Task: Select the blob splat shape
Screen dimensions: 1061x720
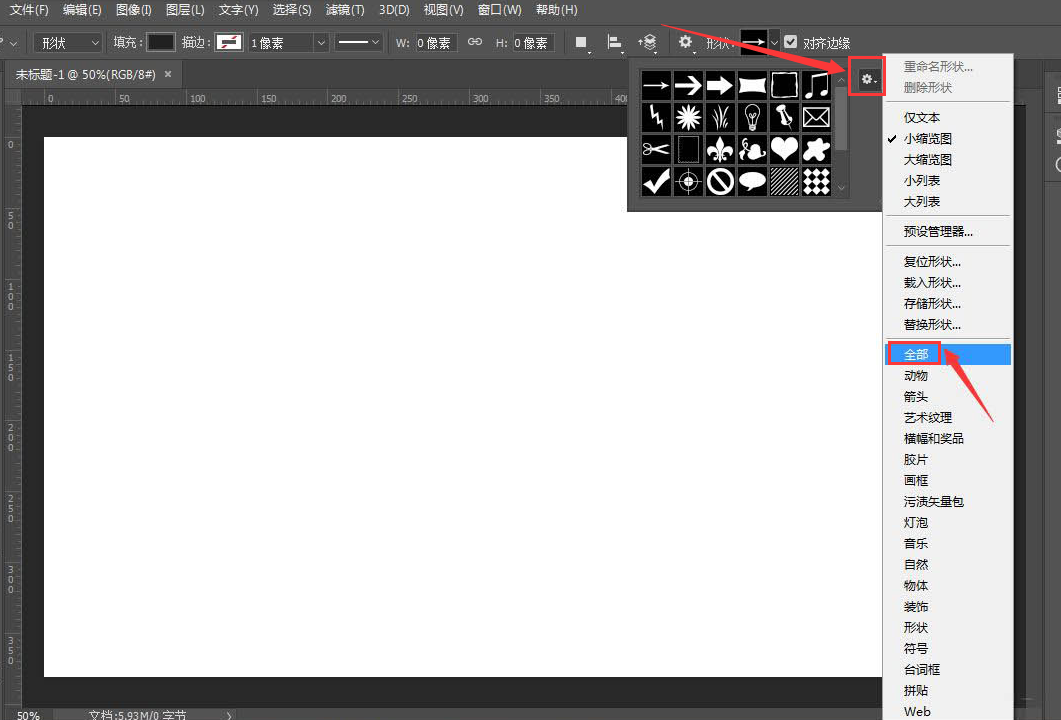Action: tap(817, 150)
